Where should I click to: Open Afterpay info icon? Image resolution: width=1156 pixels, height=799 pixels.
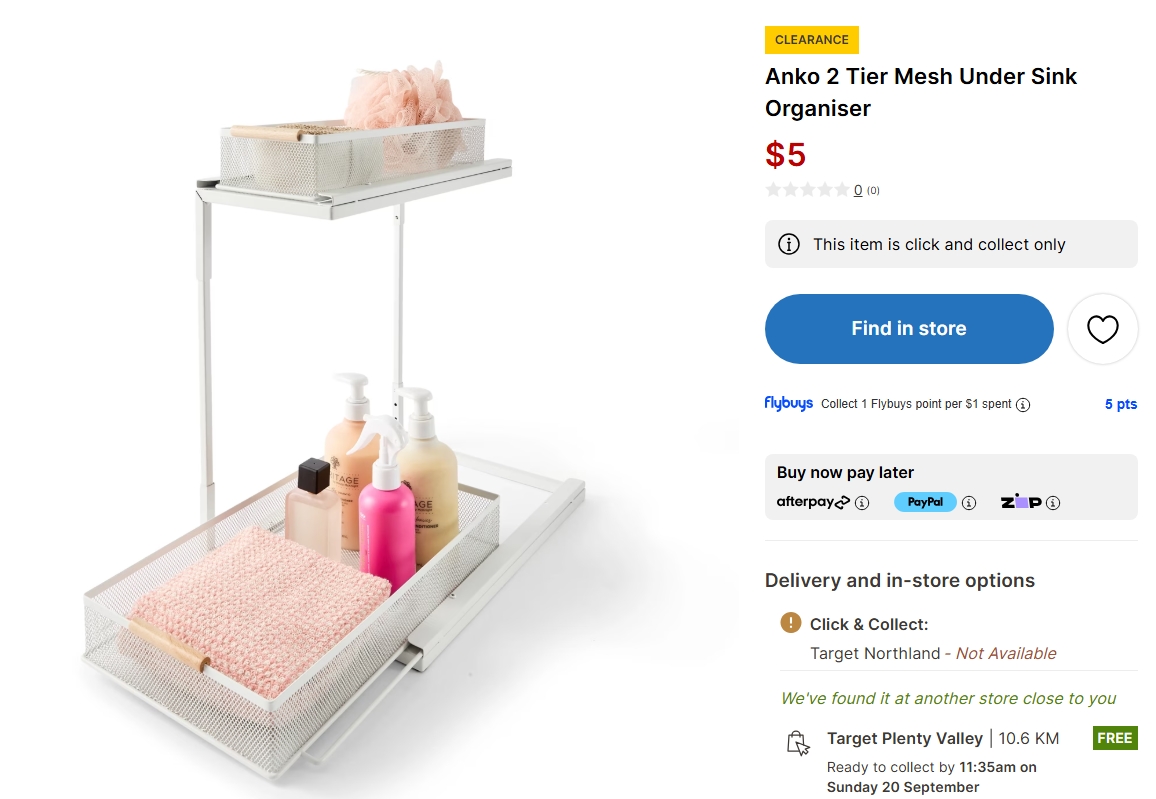(862, 503)
